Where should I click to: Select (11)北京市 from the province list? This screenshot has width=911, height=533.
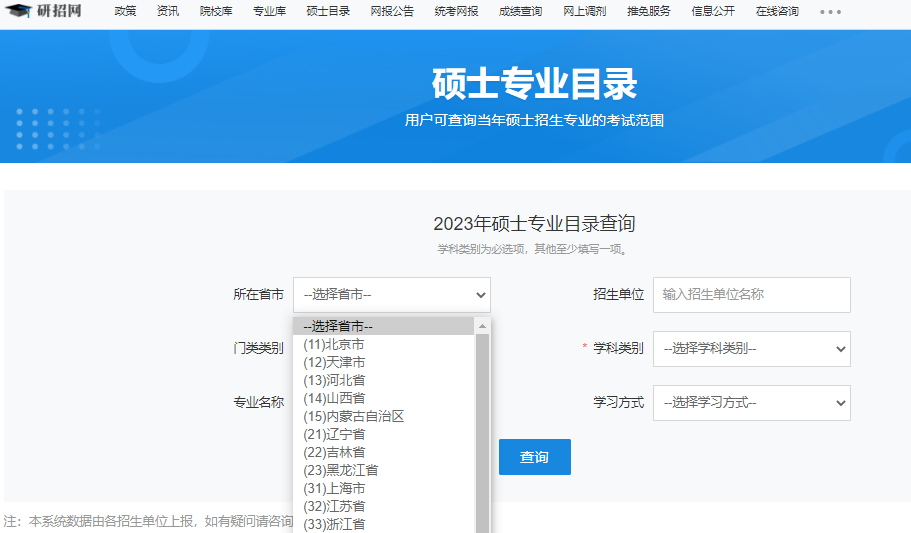tap(334, 344)
